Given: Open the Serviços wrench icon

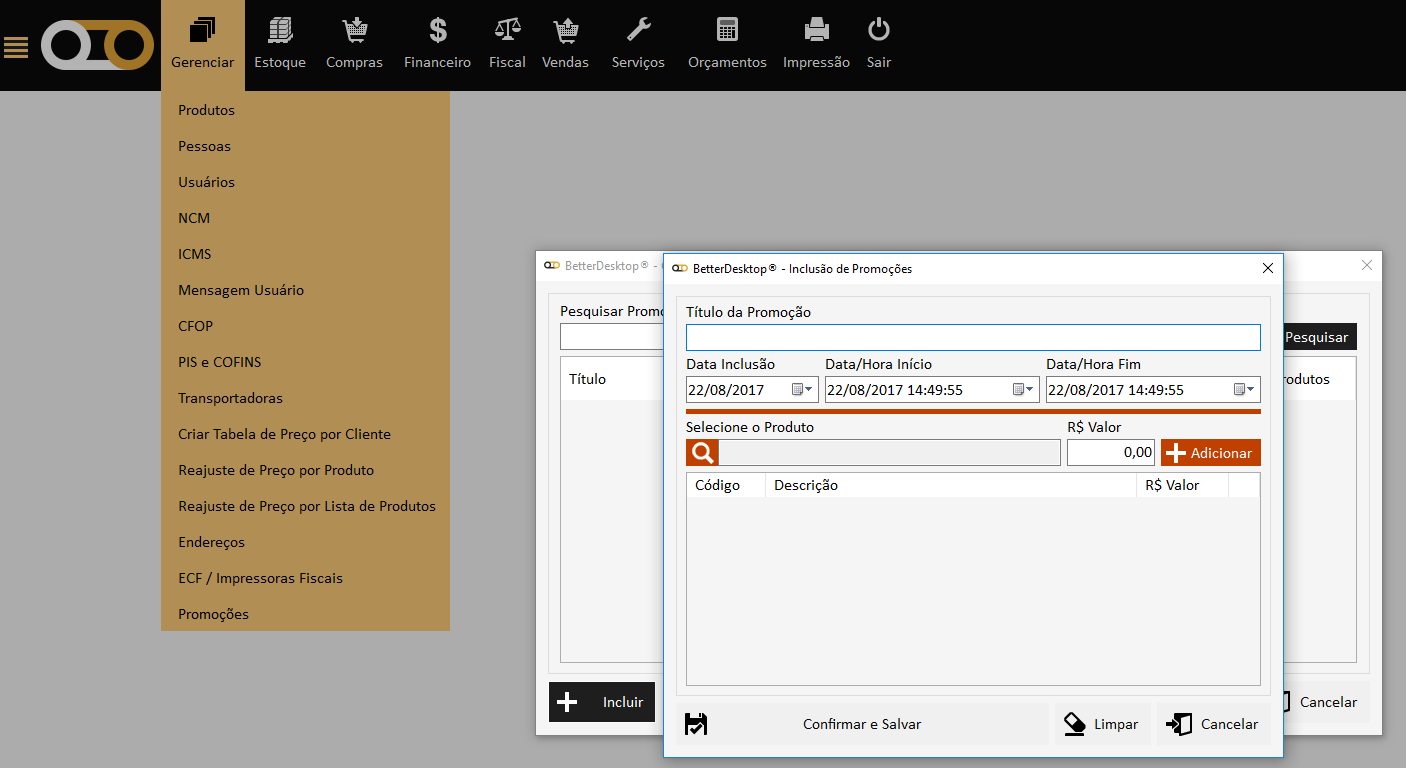Looking at the screenshot, I should (638, 31).
